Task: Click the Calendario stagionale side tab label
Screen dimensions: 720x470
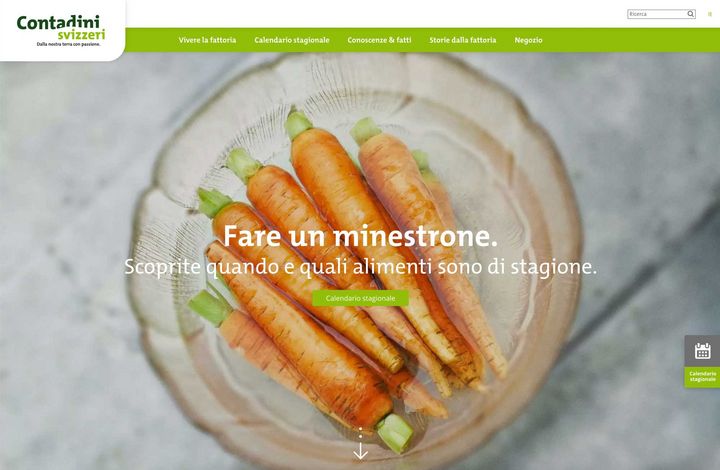Action: pyautogui.click(x=702, y=377)
